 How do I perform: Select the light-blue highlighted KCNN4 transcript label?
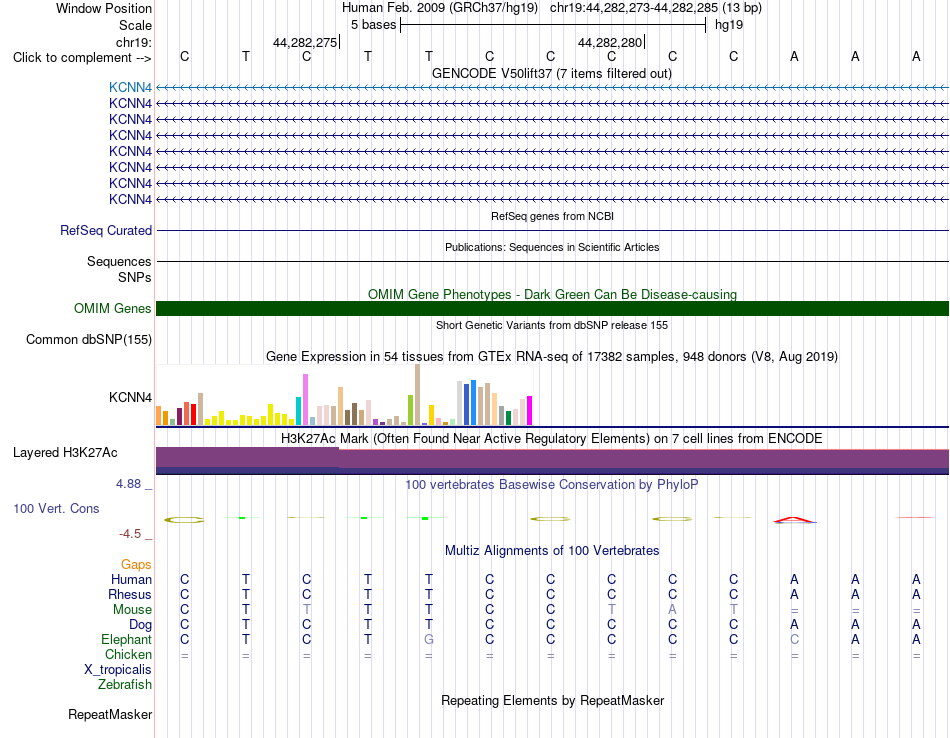click(130, 87)
